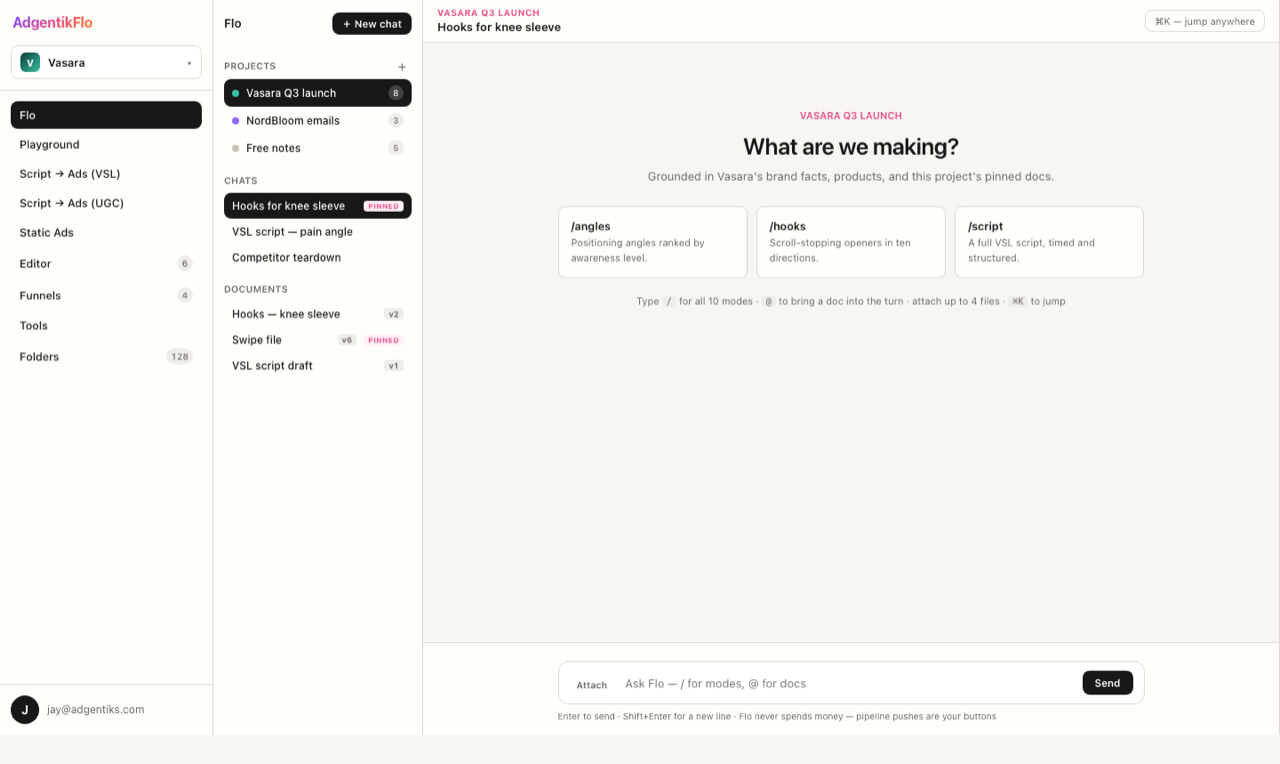Start a new chat

tap(372, 23)
